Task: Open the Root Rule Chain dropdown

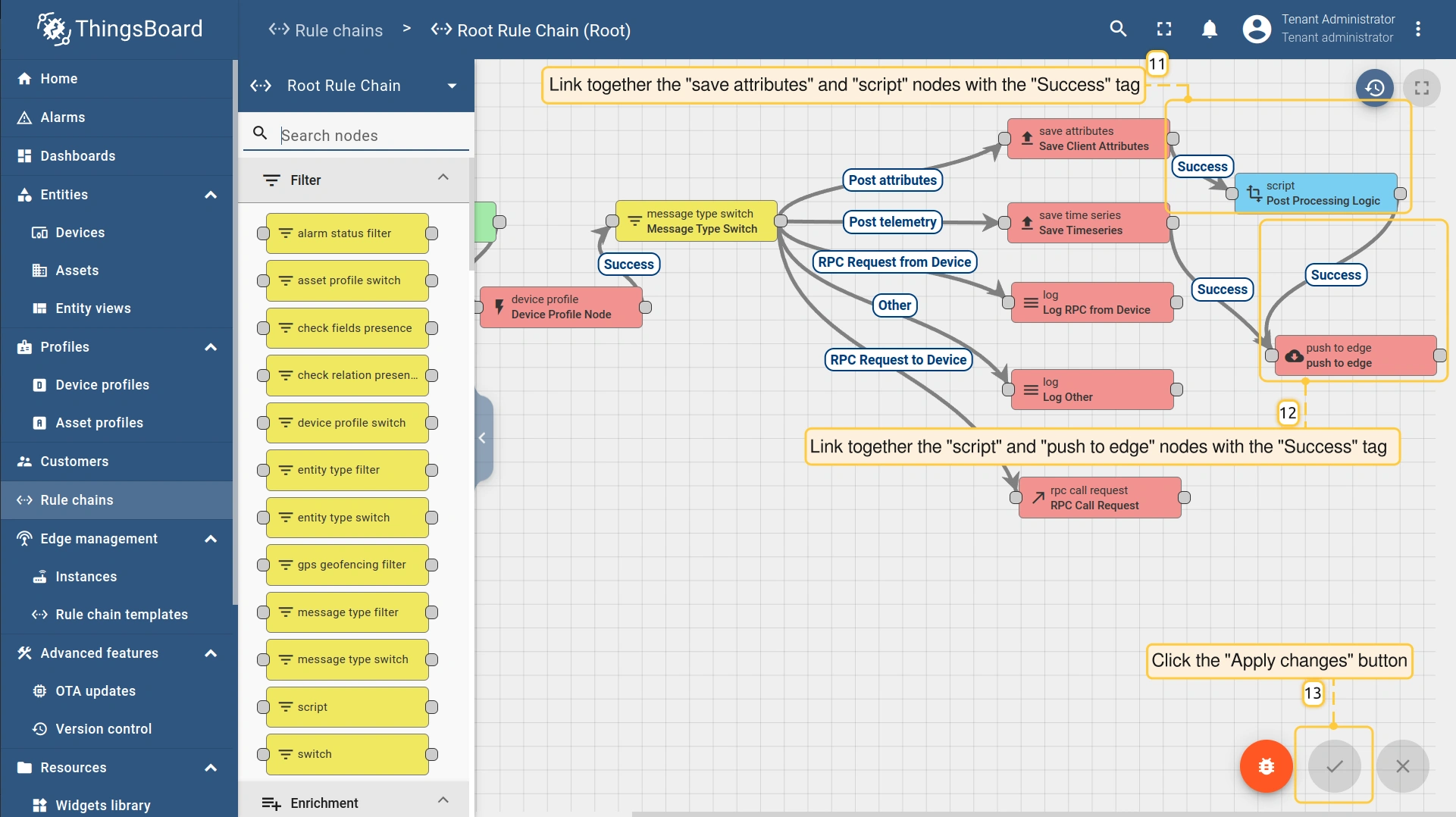Action: pyautogui.click(x=452, y=86)
